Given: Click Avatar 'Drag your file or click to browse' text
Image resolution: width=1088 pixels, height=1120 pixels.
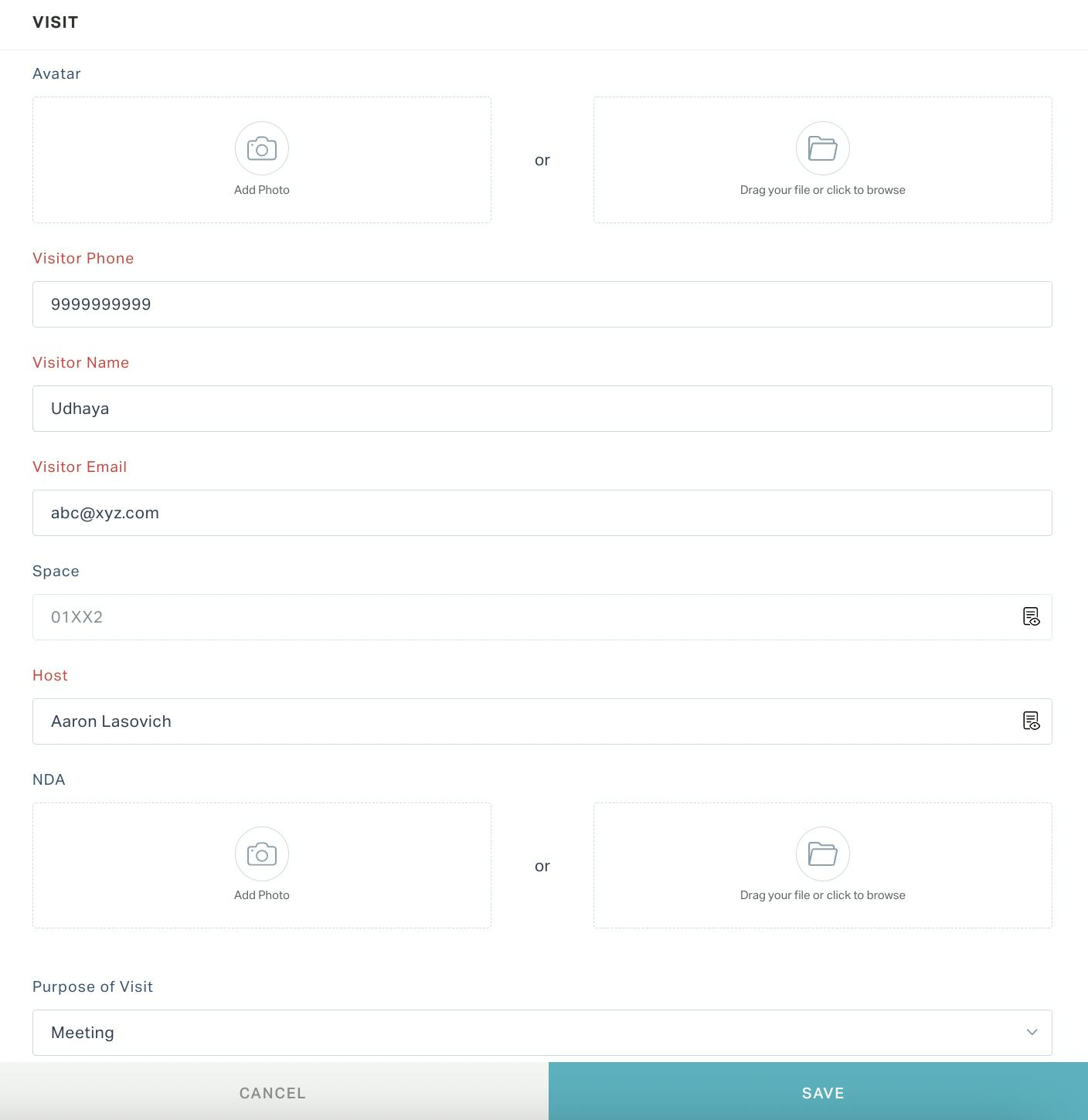Looking at the screenshot, I should coord(823,190).
